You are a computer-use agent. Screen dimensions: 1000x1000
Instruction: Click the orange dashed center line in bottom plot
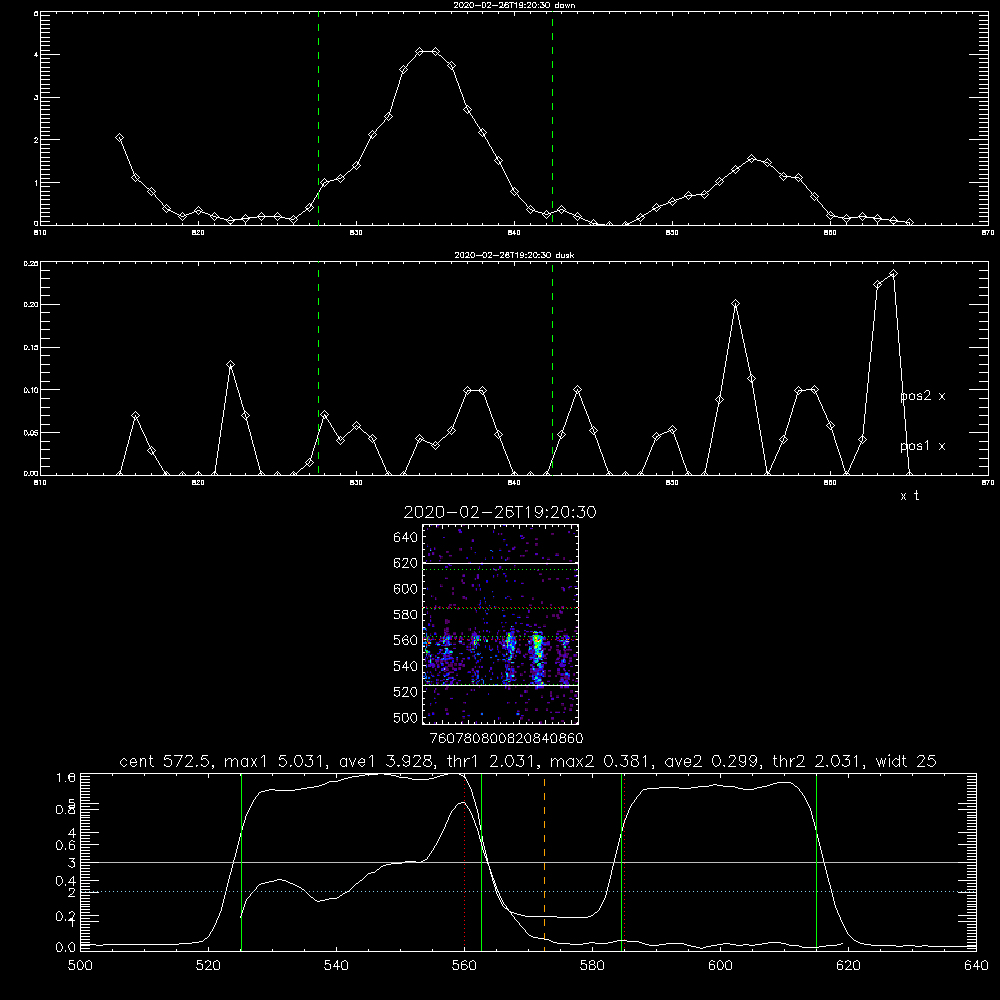(x=544, y=862)
